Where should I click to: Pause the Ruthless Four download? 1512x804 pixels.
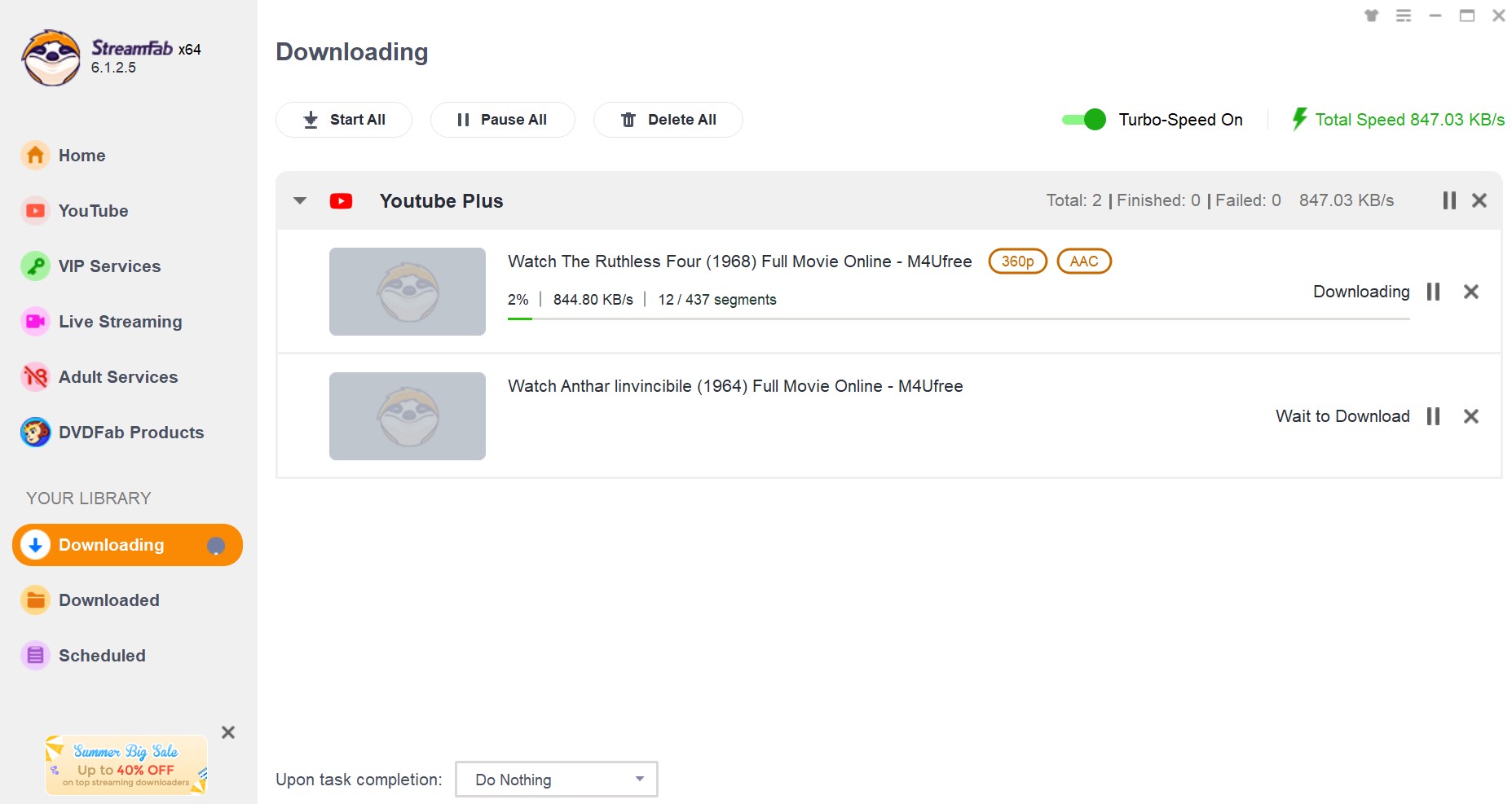1433,292
